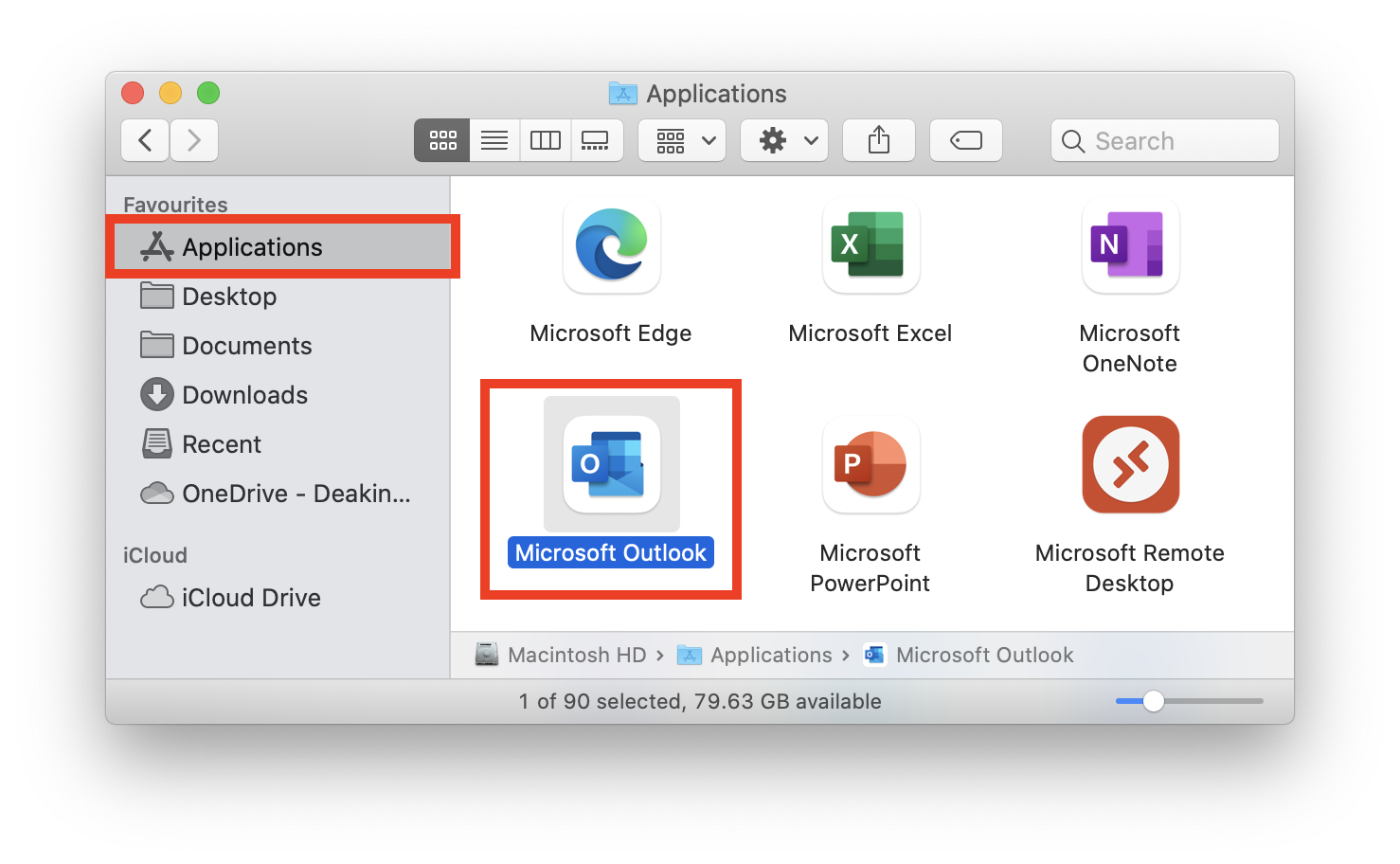The width and height of the screenshot is (1400, 864).
Task: Click Macintosh HD in the path bar
Action: 576,656
